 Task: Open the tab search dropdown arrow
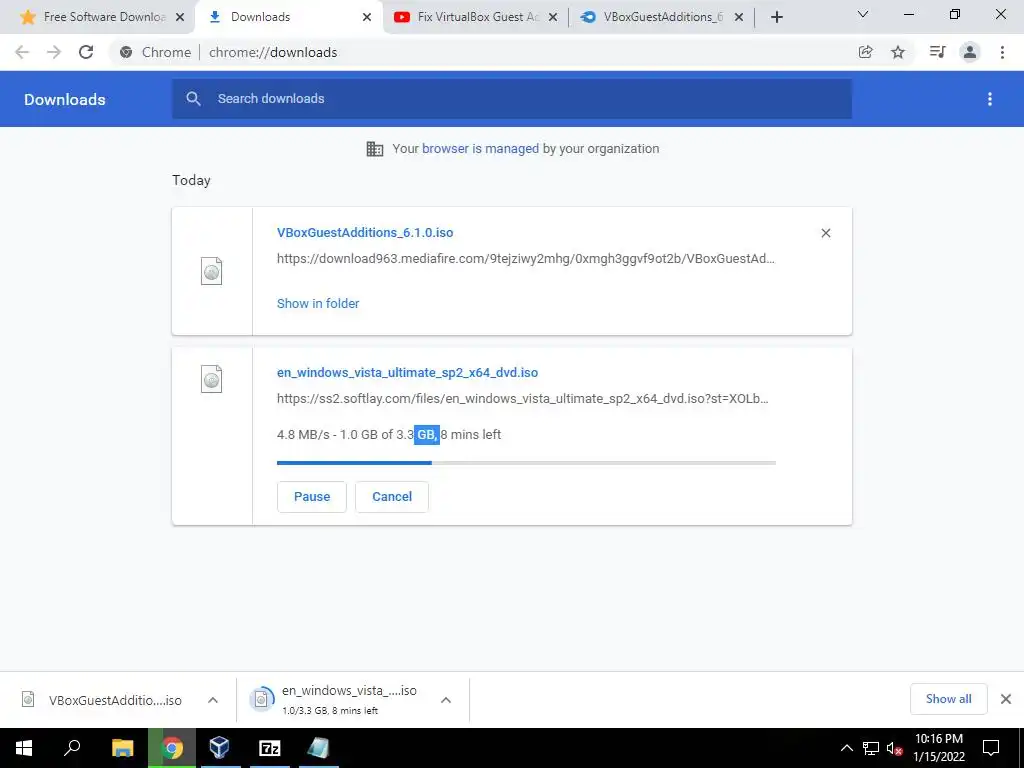click(863, 14)
